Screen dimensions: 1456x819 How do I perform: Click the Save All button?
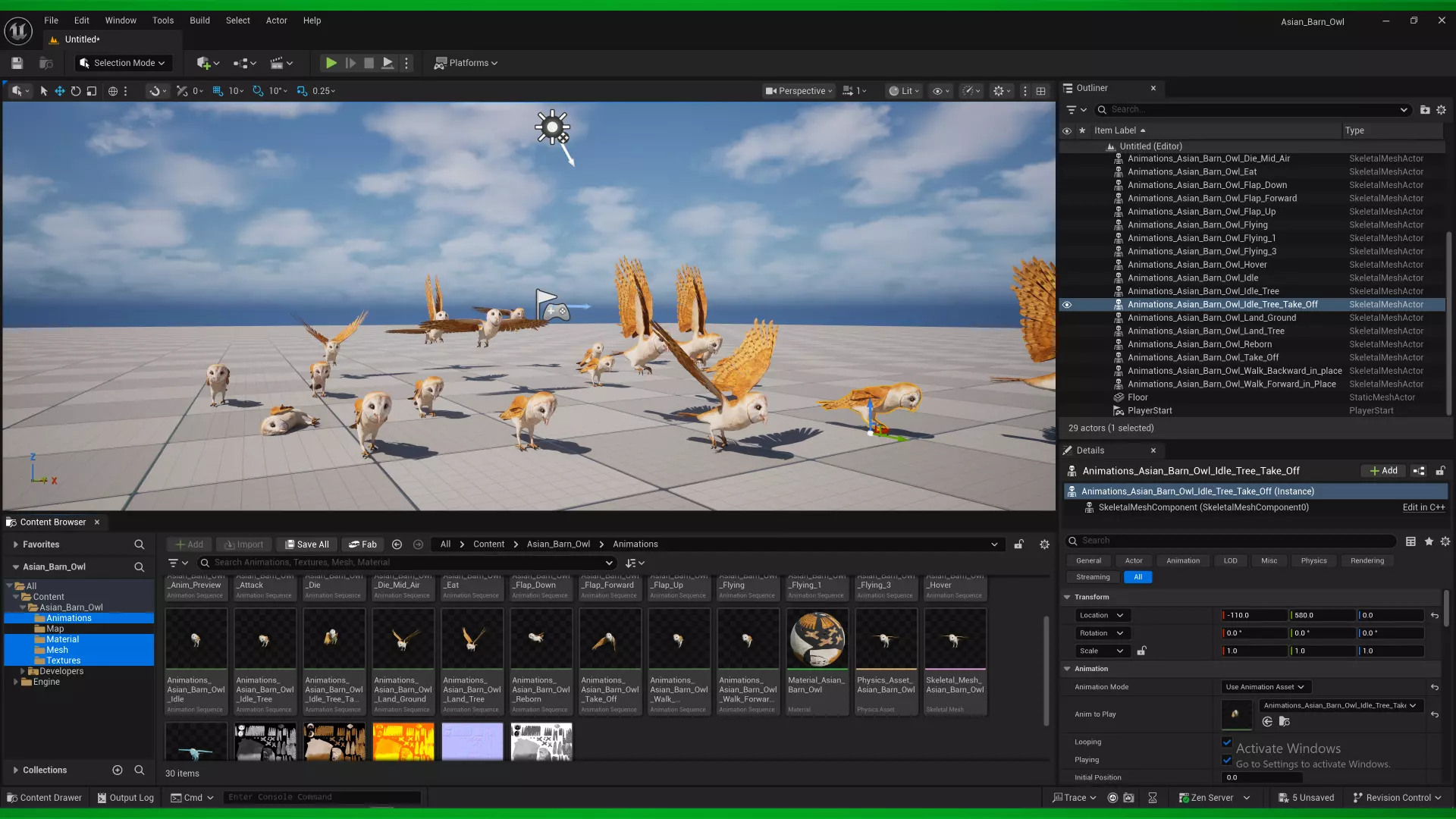tap(307, 544)
